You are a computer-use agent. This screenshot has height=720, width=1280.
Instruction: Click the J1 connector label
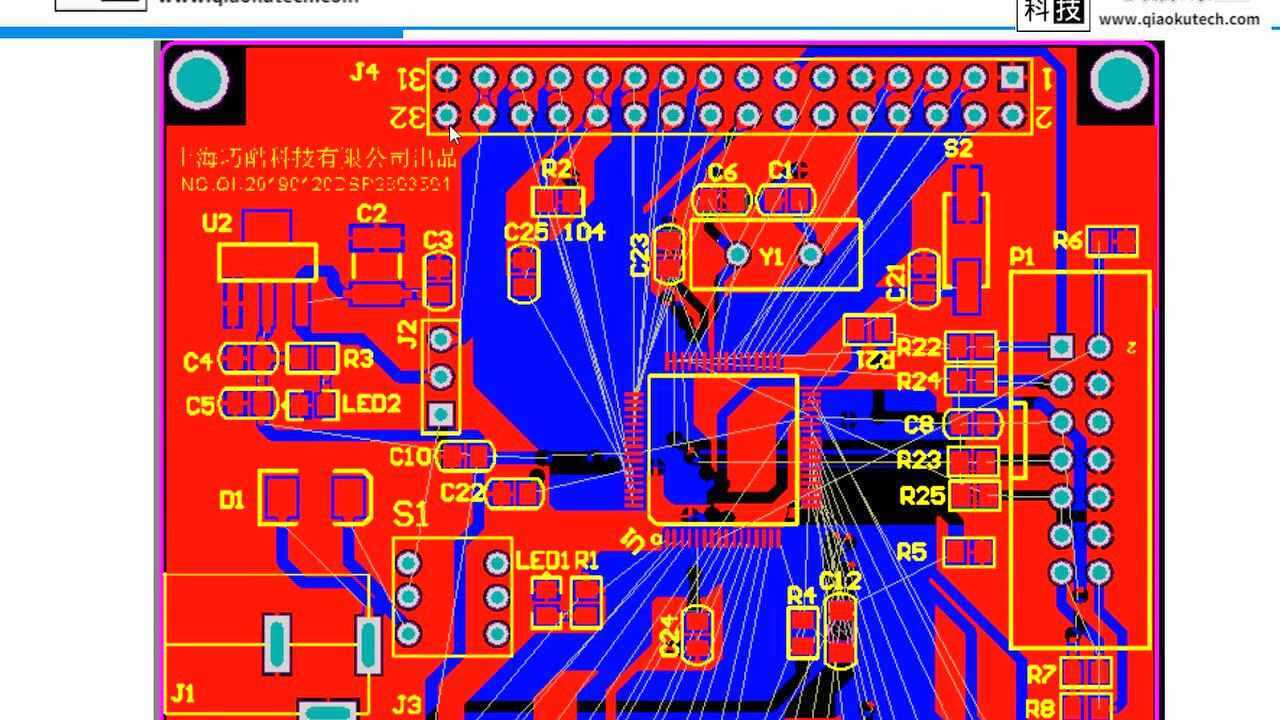point(184,692)
